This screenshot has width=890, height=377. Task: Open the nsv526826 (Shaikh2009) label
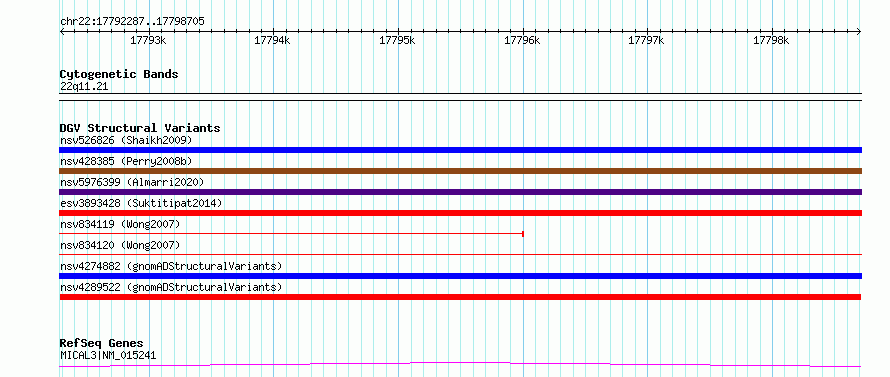(126, 140)
